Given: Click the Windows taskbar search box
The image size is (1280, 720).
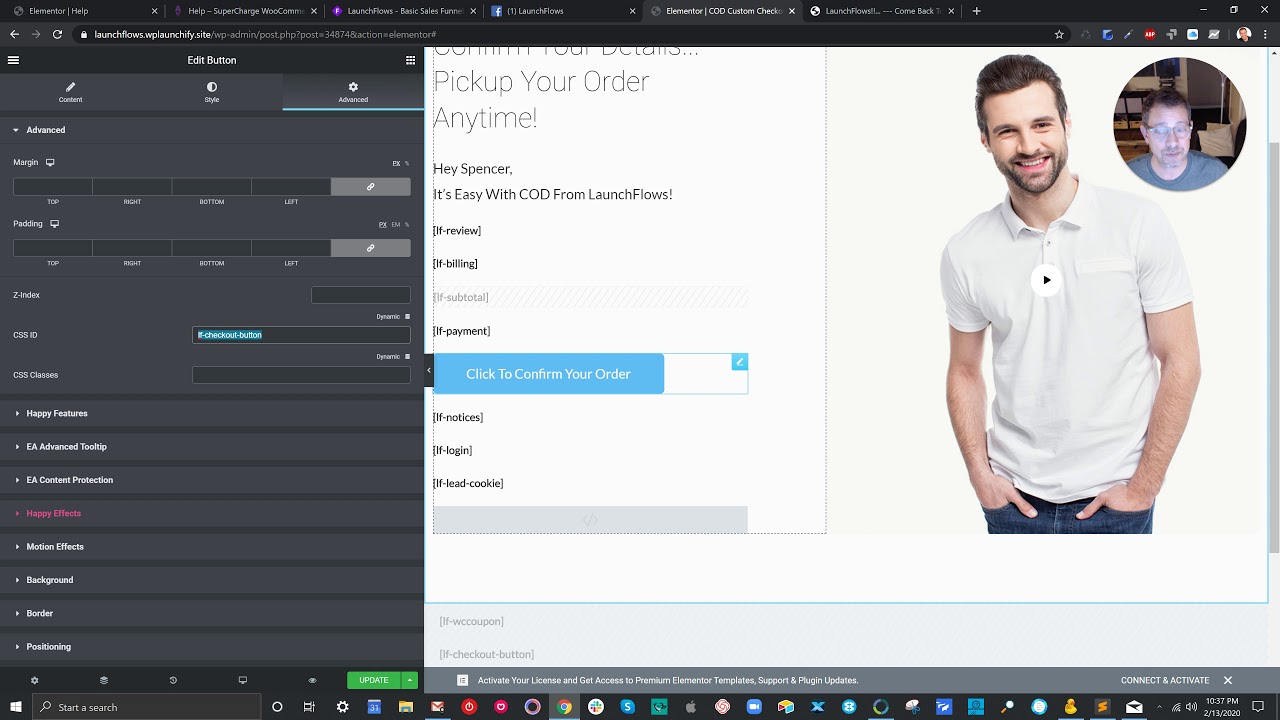Looking at the screenshot, I should point(145,707).
